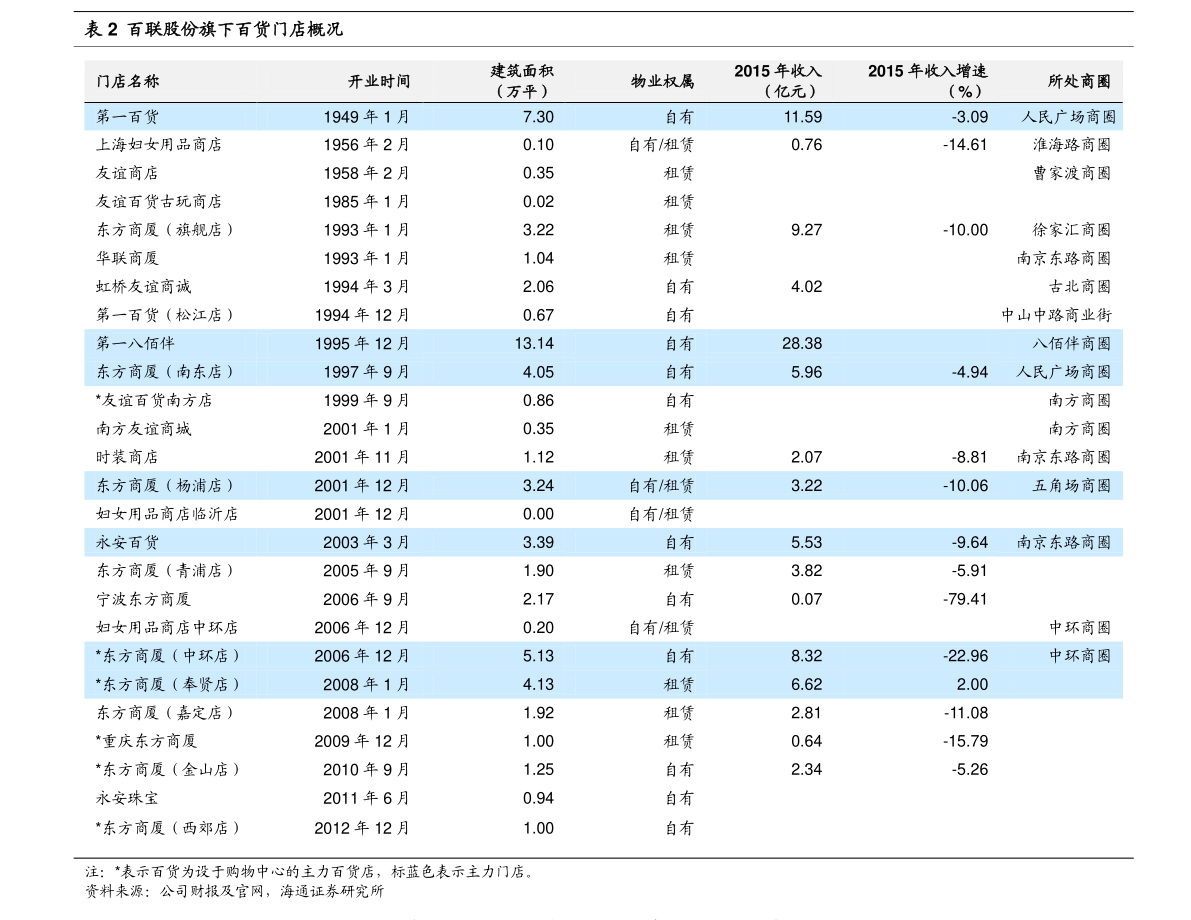Click the business district '中山中路商业街'

coord(1056,315)
